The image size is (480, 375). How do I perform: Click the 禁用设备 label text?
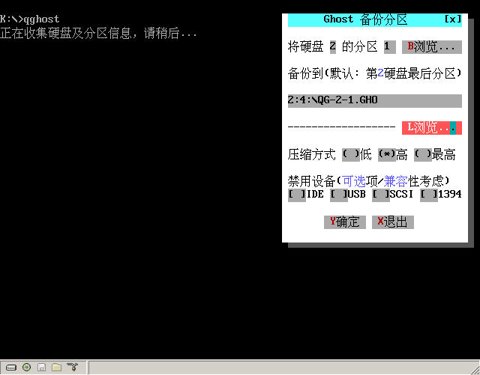point(312,181)
